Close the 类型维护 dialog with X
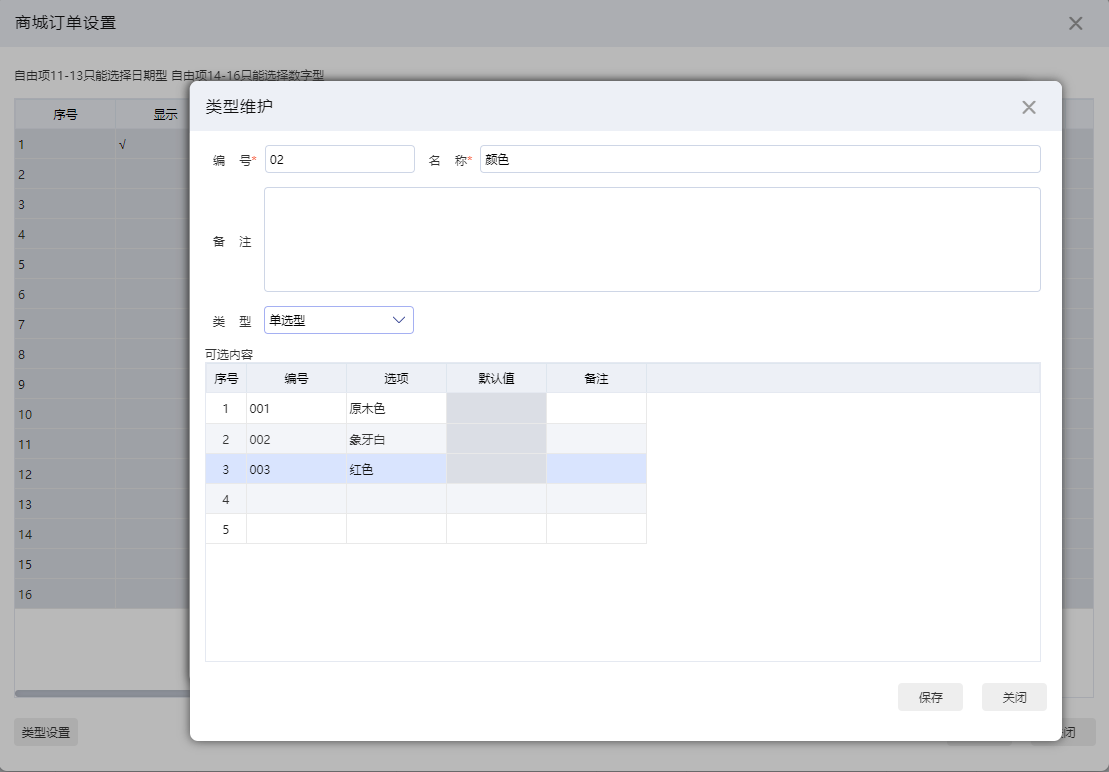Screen dimensions: 1109x772 pyautogui.click(x=1028, y=107)
